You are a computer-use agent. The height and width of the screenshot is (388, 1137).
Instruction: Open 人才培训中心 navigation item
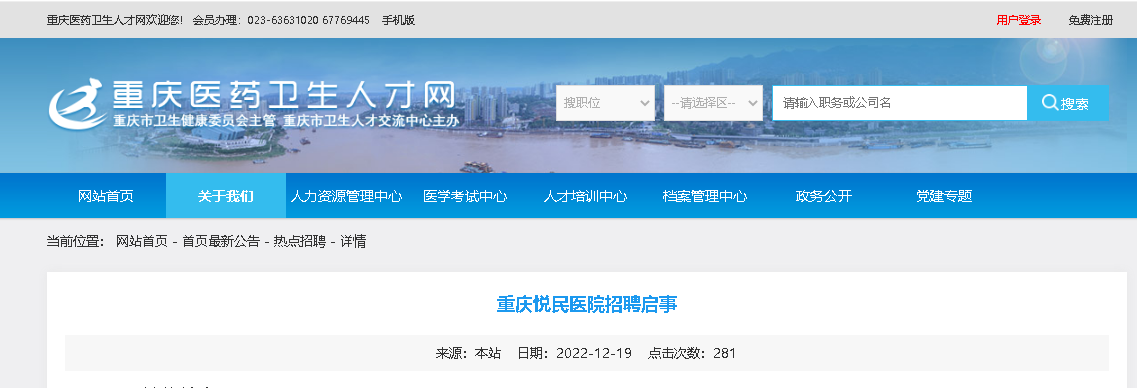585,196
